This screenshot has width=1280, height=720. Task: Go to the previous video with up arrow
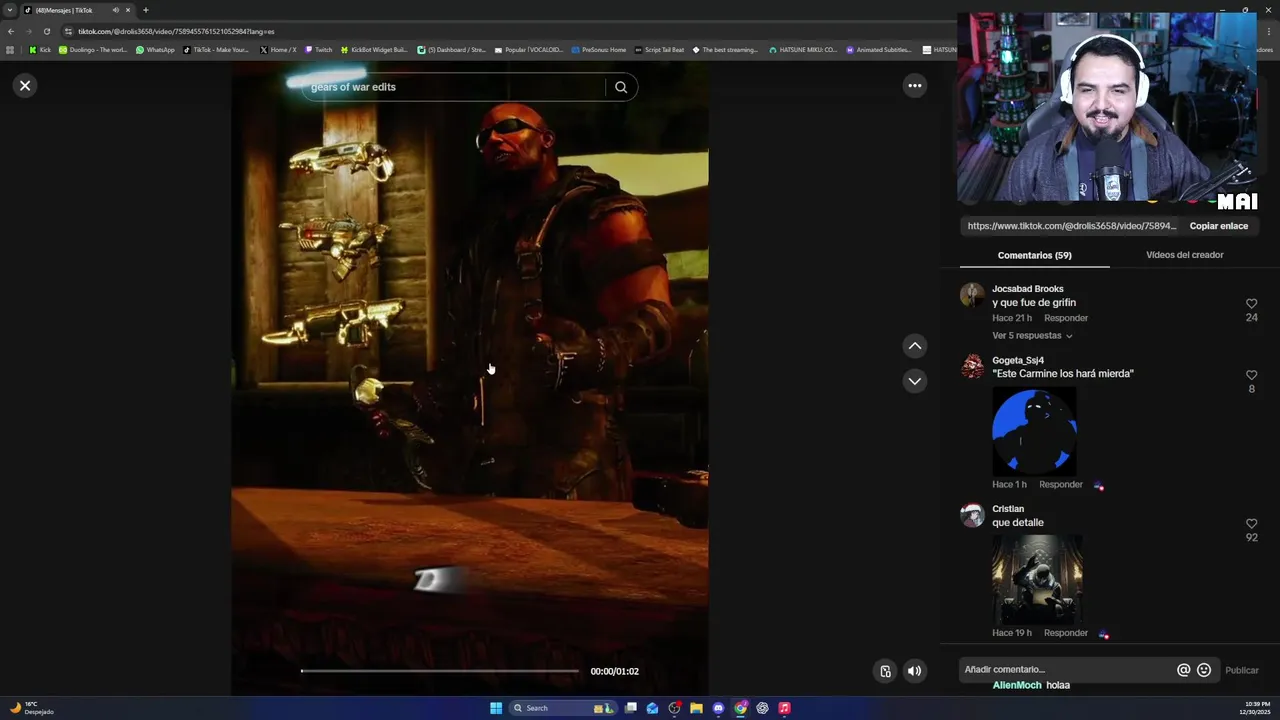coord(914,346)
